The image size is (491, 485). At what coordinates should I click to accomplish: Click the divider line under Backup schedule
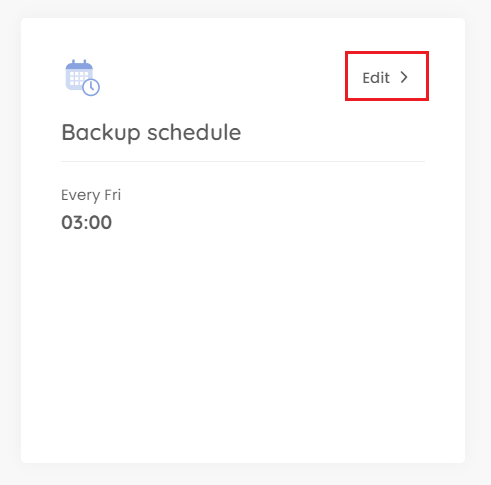pyautogui.click(x=243, y=161)
